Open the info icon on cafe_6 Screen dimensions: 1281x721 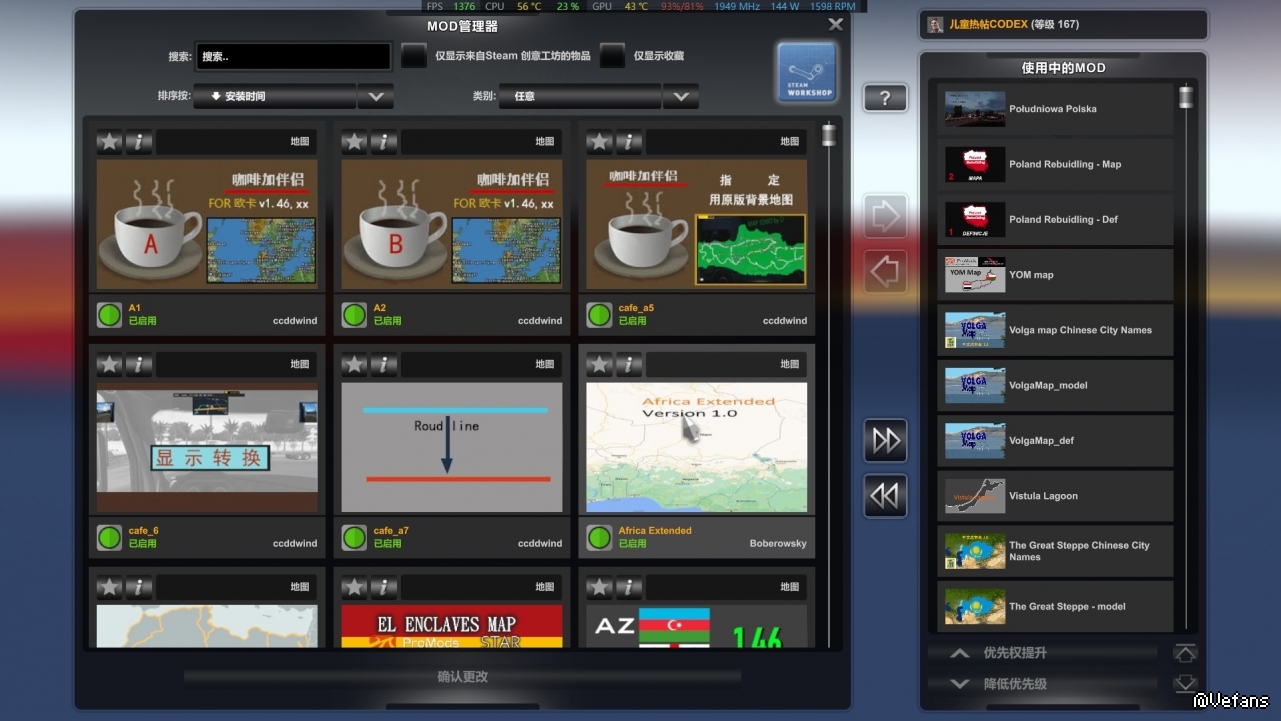pos(139,365)
